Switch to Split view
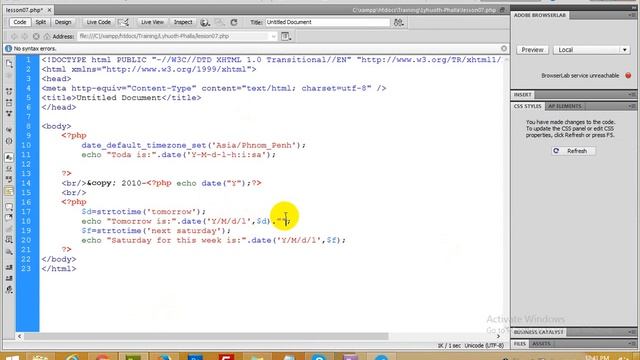Image resolution: width=640 pixels, height=360 pixels. click(40, 22)
